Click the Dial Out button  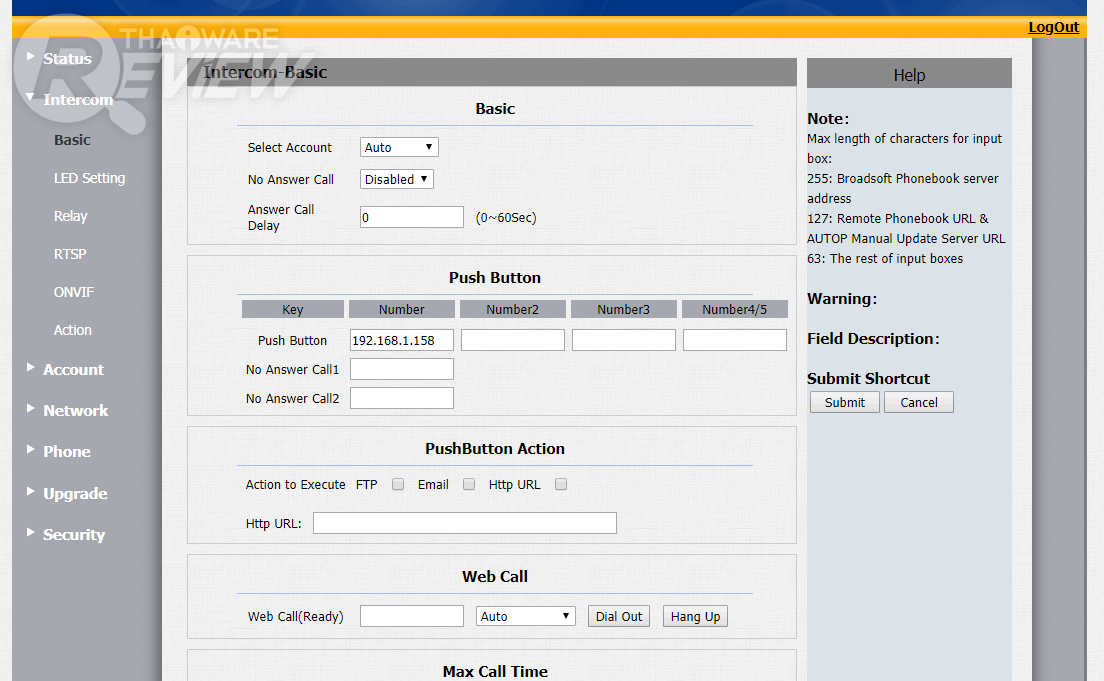tap(619, 616)
